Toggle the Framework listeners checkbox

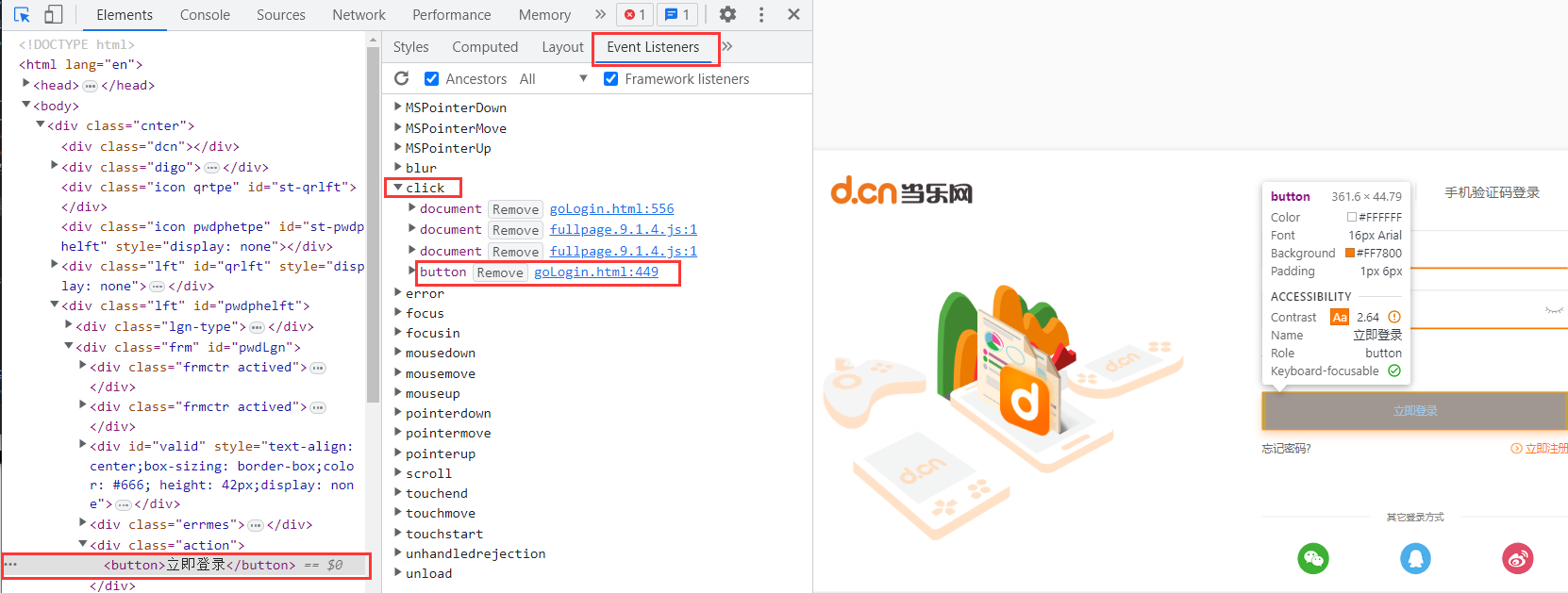[x=611, y=79]
